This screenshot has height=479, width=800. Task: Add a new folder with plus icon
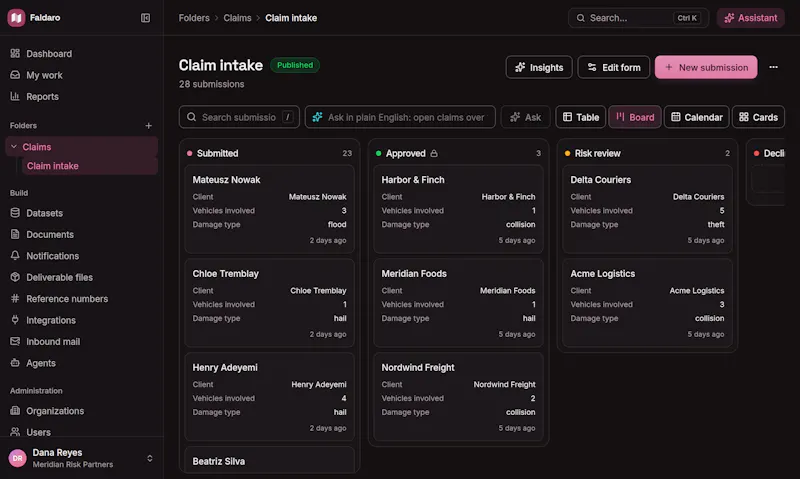coord(148,125)
